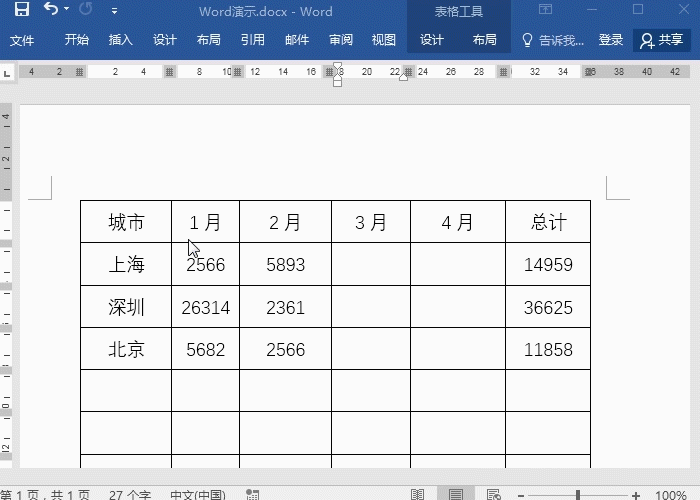Switch to the 引用 ribbon tab
Screen dimensions: 700x500
point(253,40)
